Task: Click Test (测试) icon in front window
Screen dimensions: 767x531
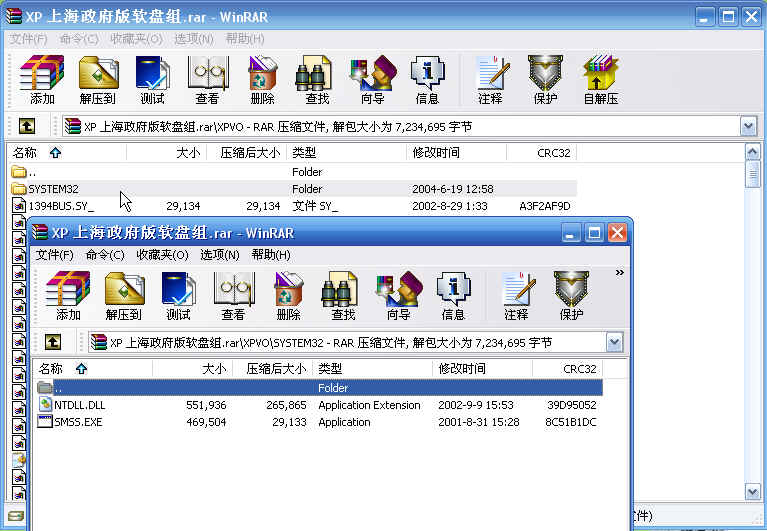Action: tap(178, 296)
